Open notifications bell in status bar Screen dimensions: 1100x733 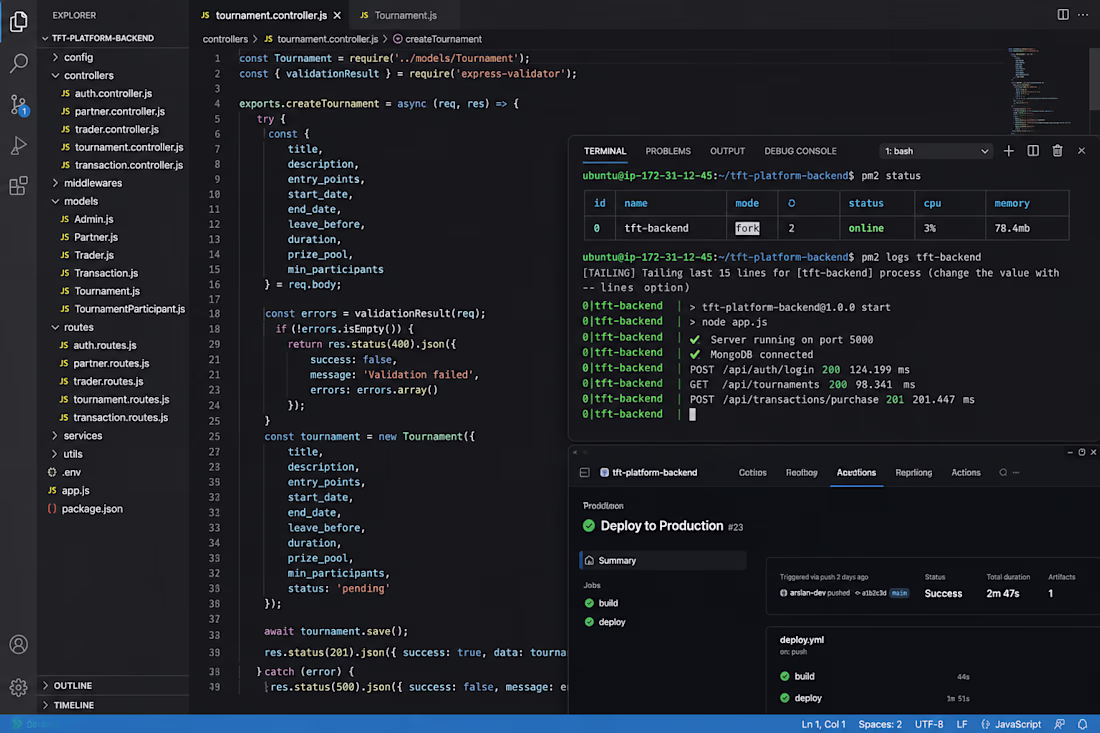click(1082, 724)
